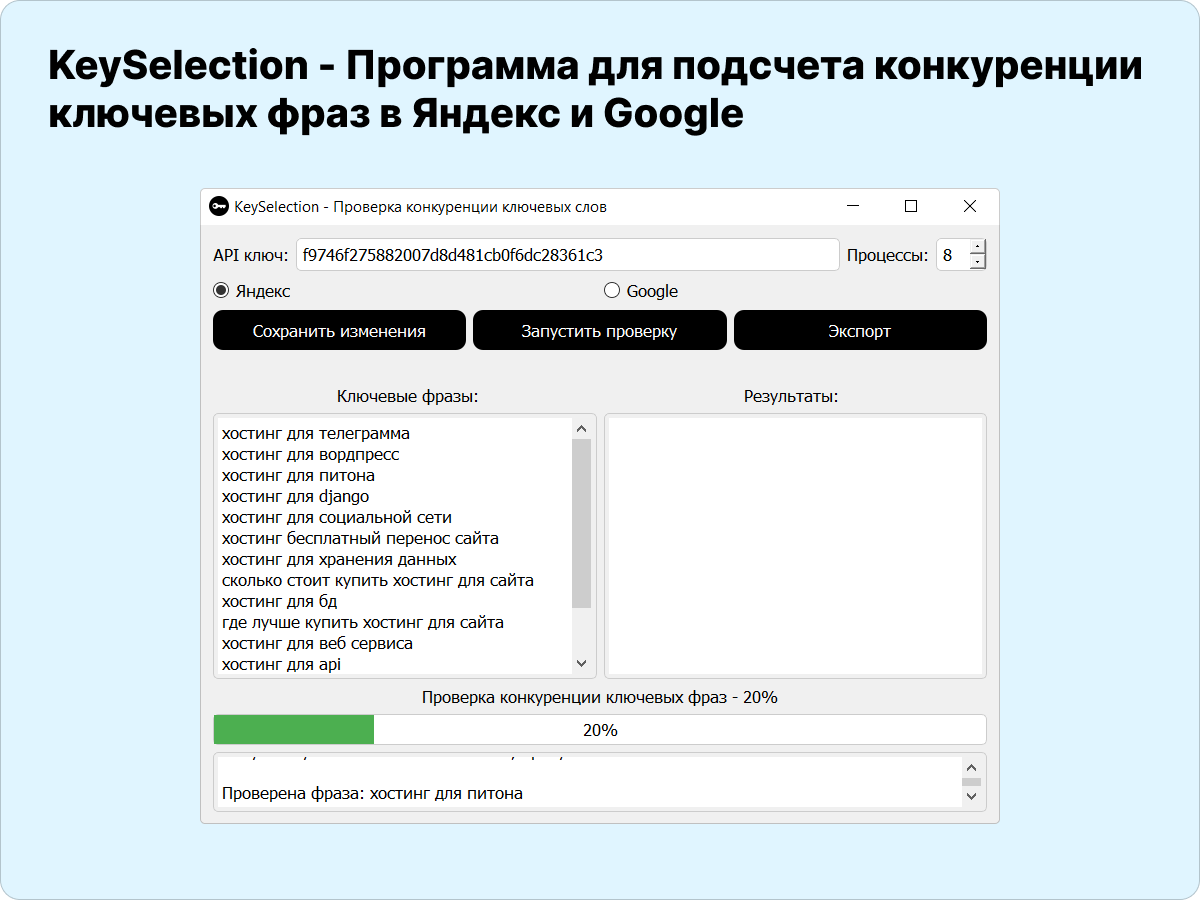Click phrase 'хостинг для бд'
This screenshot has width=1200, height=900.
pos(279,602)
